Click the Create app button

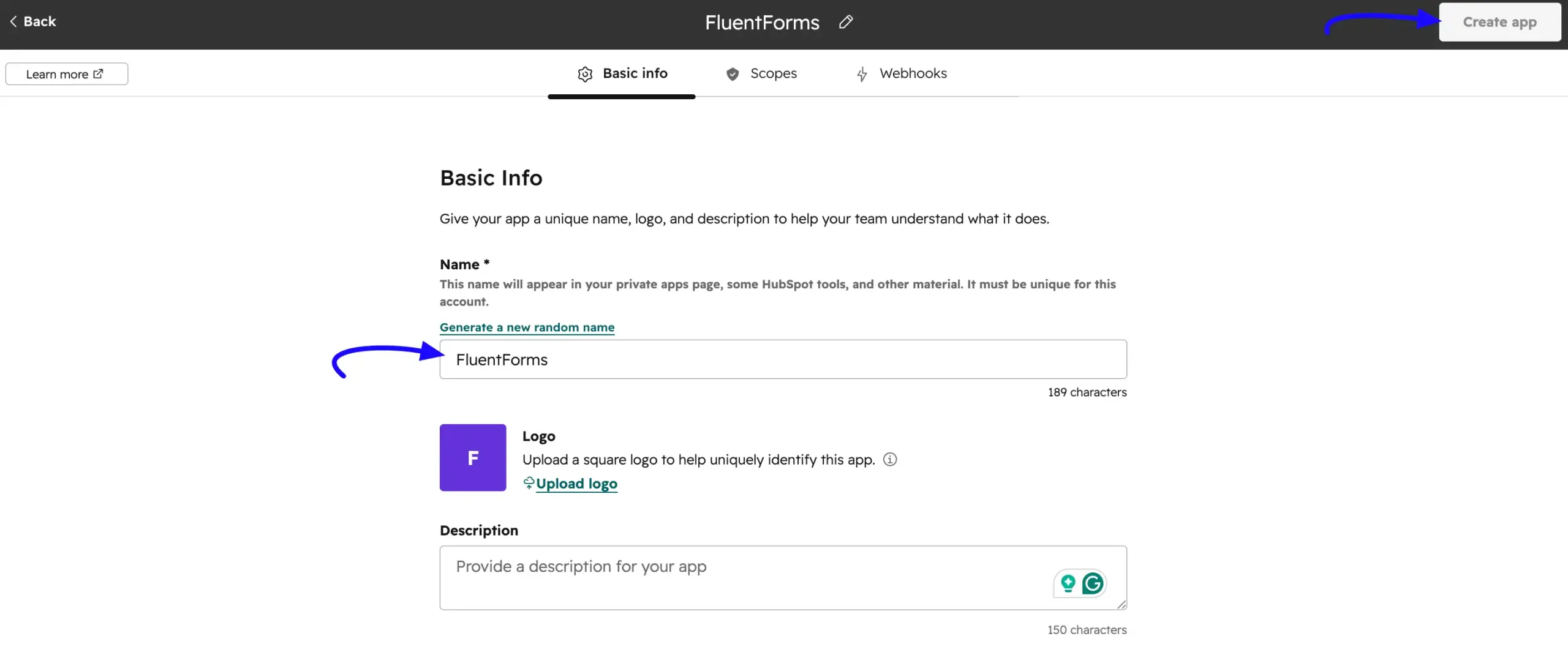(1499, 22)
